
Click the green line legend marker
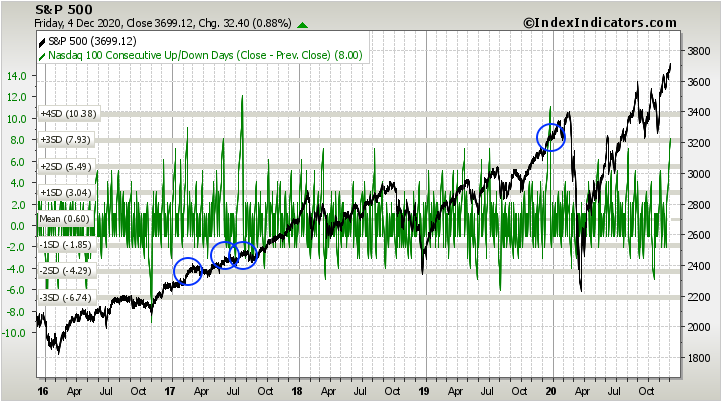click(42, 56)
